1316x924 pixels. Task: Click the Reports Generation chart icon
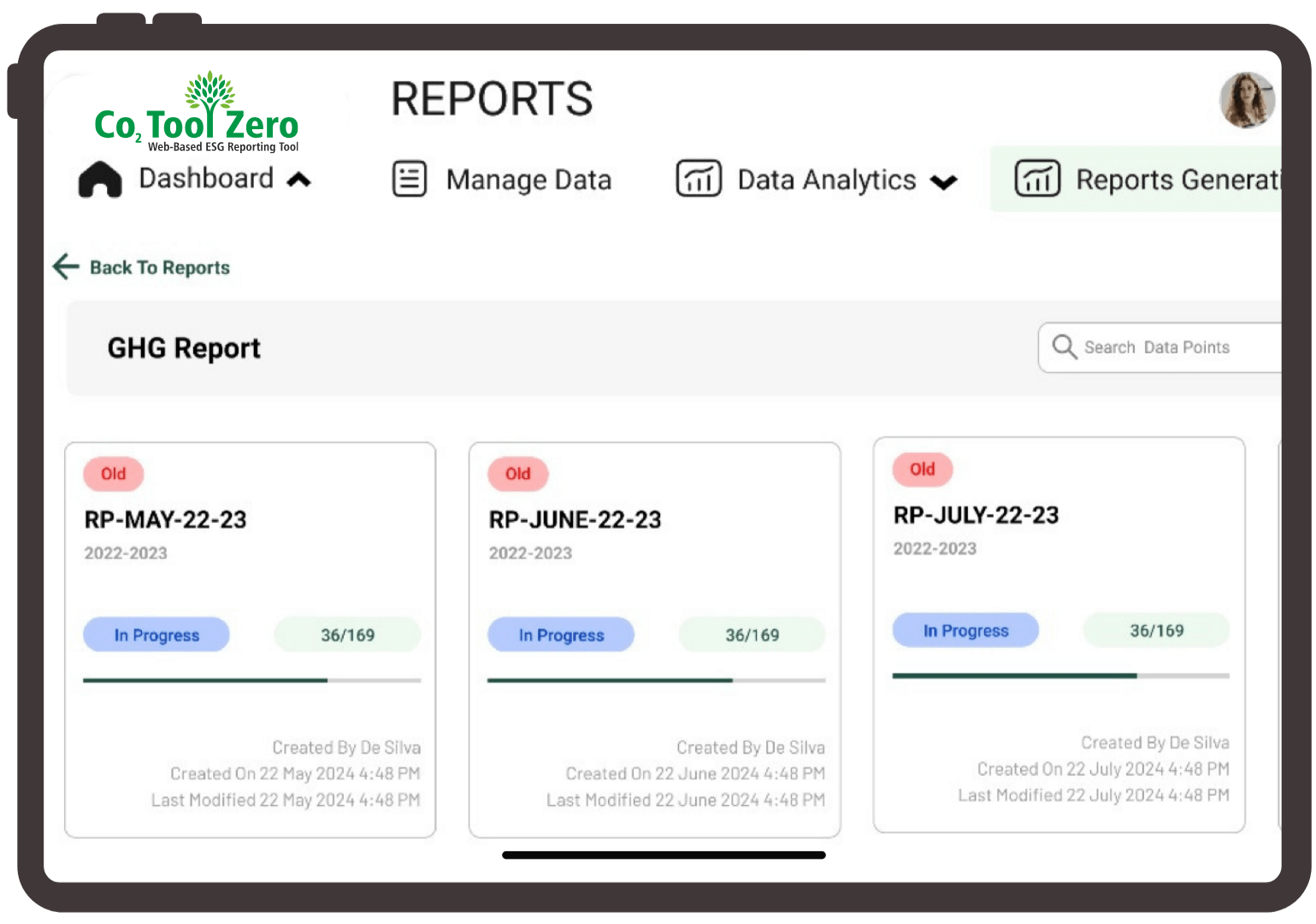pyautogui.click(x=1037, y=179)
